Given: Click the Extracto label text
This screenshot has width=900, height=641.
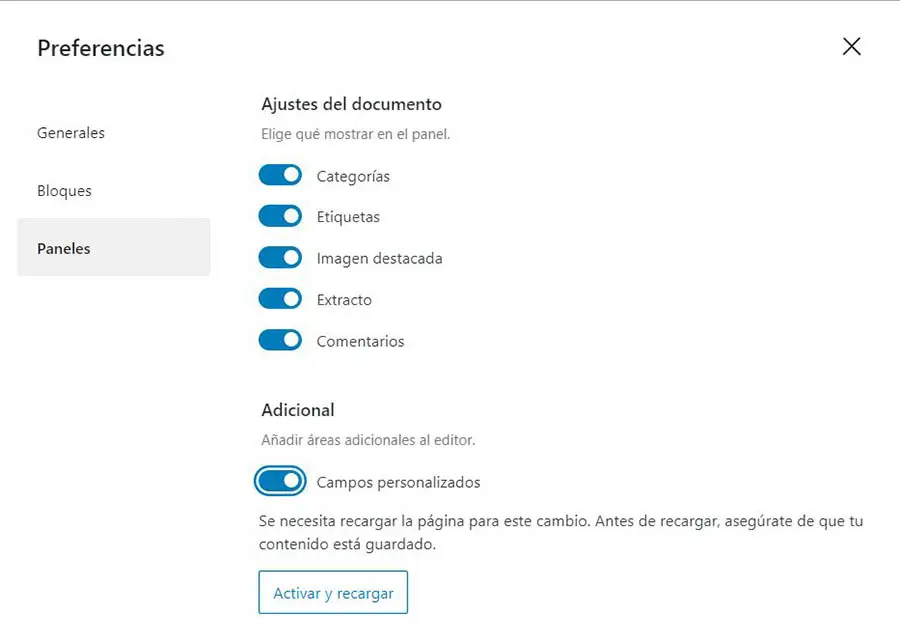Looking at the screenshot, I should 344,300.
